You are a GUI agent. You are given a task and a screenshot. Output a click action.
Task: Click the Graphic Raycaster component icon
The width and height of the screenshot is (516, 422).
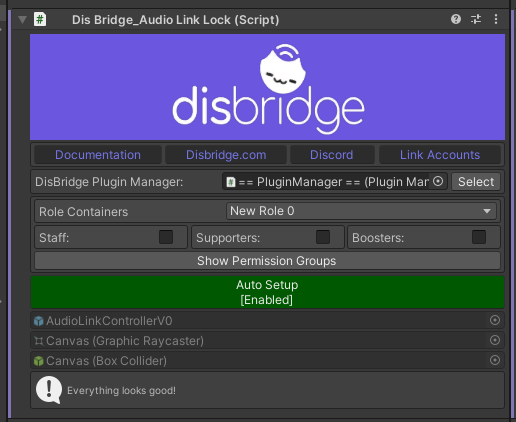pos(39,341)
